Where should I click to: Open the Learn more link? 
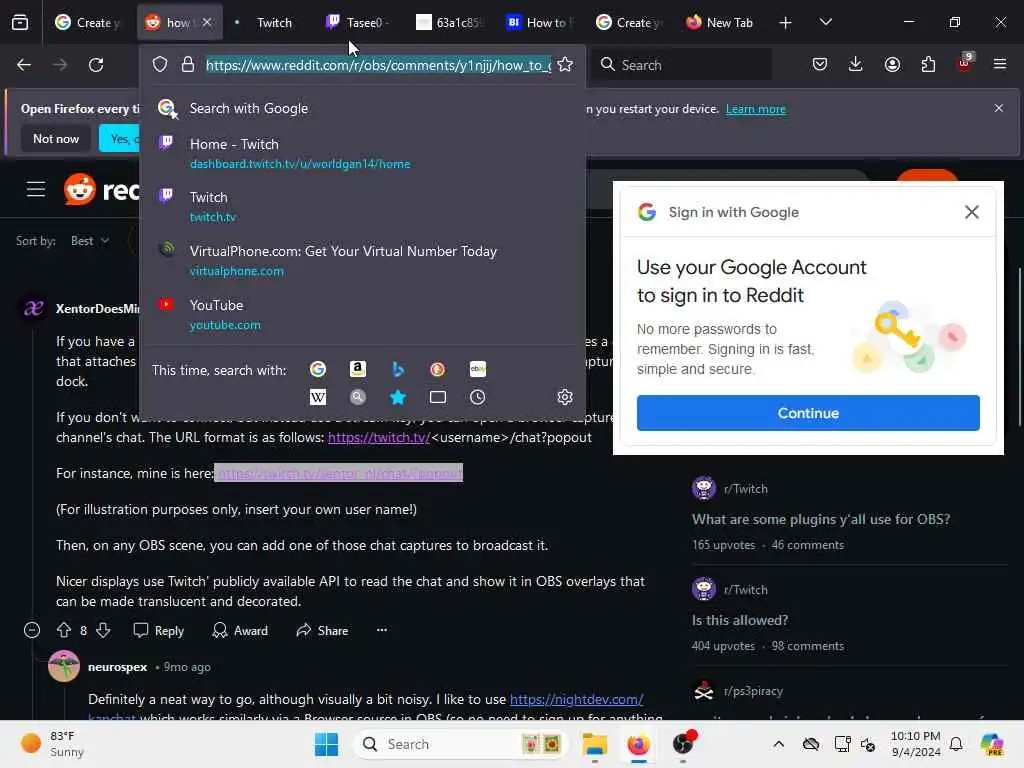tap(756, 109)
